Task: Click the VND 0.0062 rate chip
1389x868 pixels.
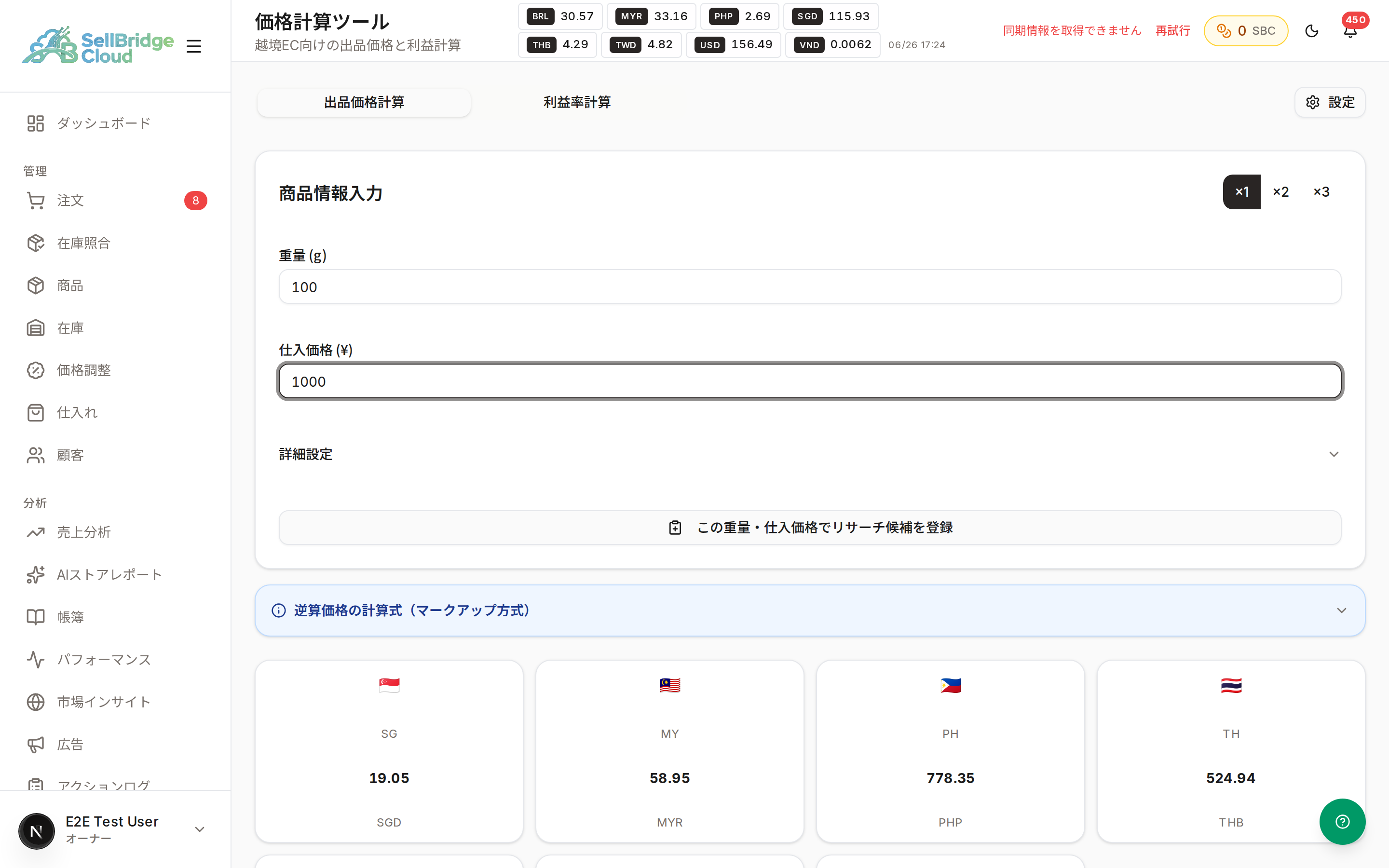Action: (833, 45)
